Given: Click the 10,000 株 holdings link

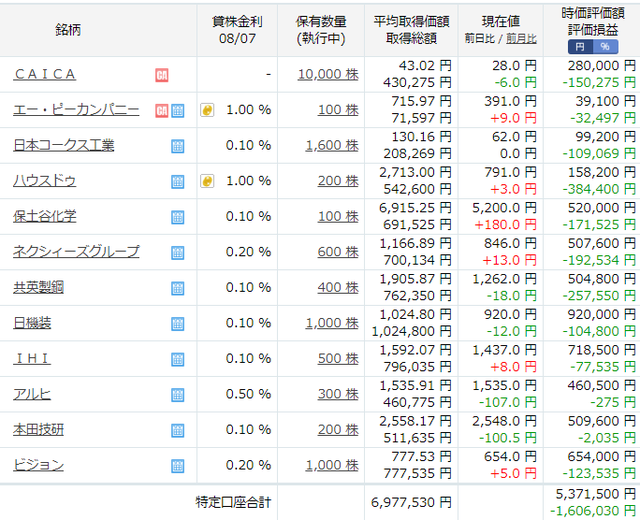Looking at the screenshot, I should point(328,74).
